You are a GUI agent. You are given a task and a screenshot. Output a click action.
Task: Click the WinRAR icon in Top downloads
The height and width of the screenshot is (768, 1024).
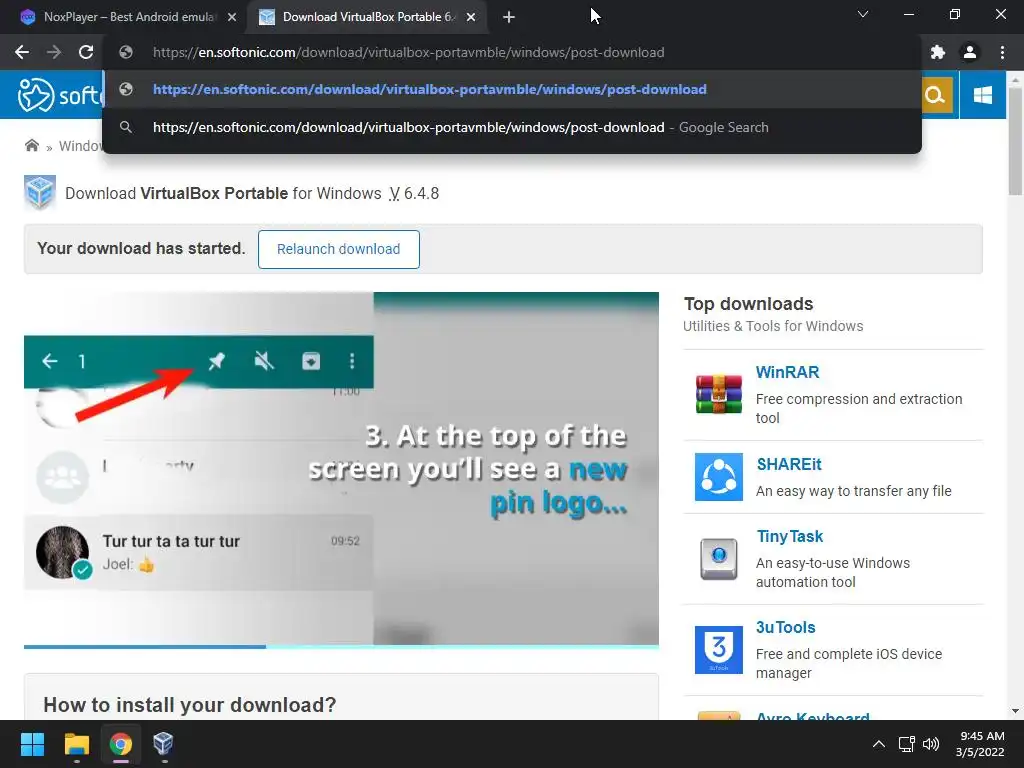(718, 394)
